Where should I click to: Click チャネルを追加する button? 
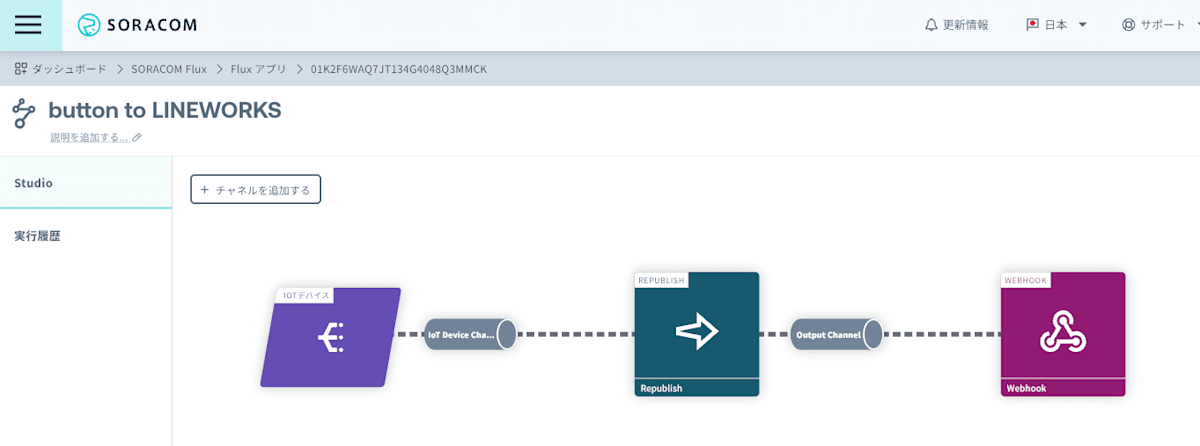256,189
